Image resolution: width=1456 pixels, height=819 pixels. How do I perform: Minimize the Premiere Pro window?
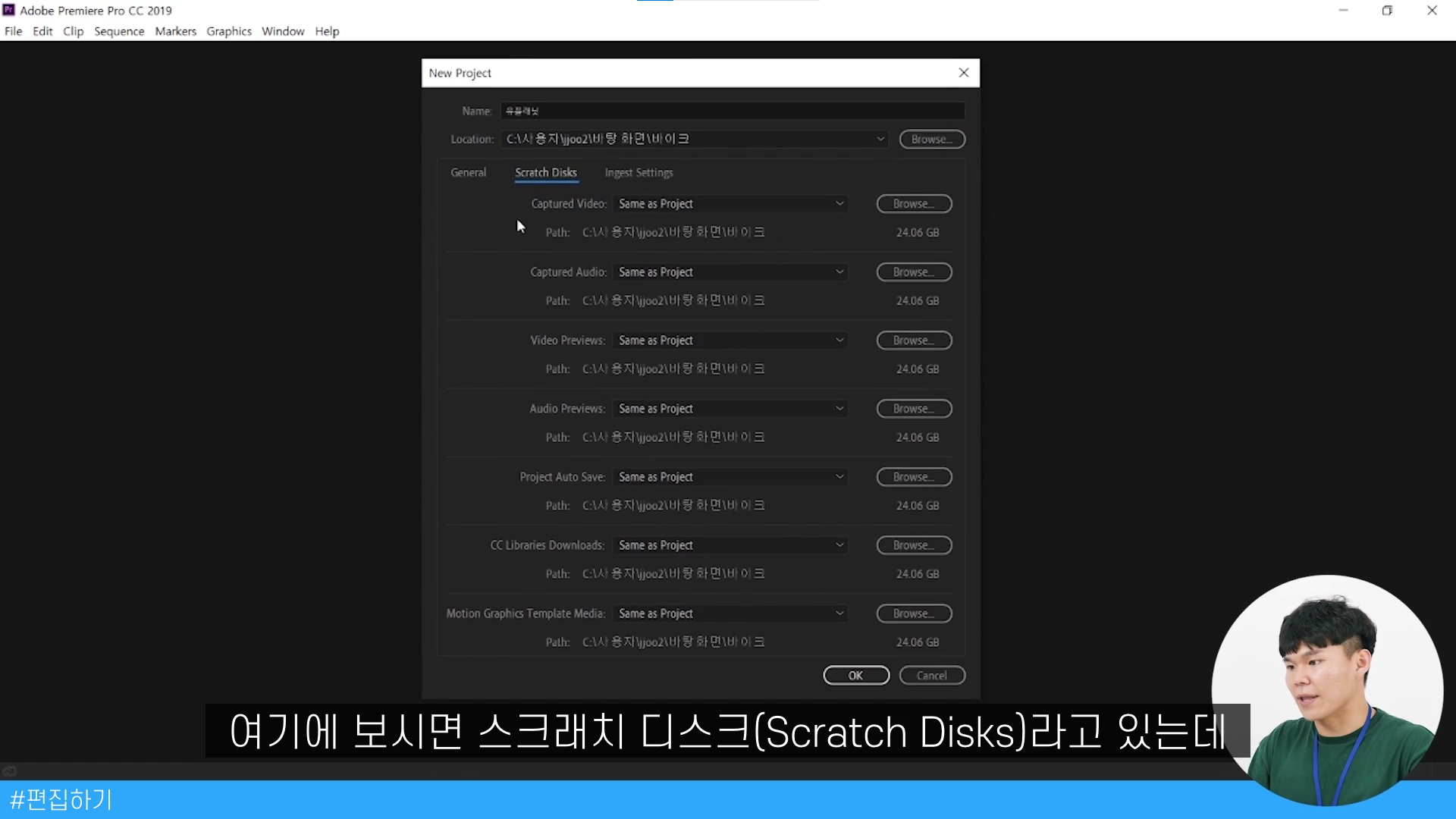[1343, 11]
